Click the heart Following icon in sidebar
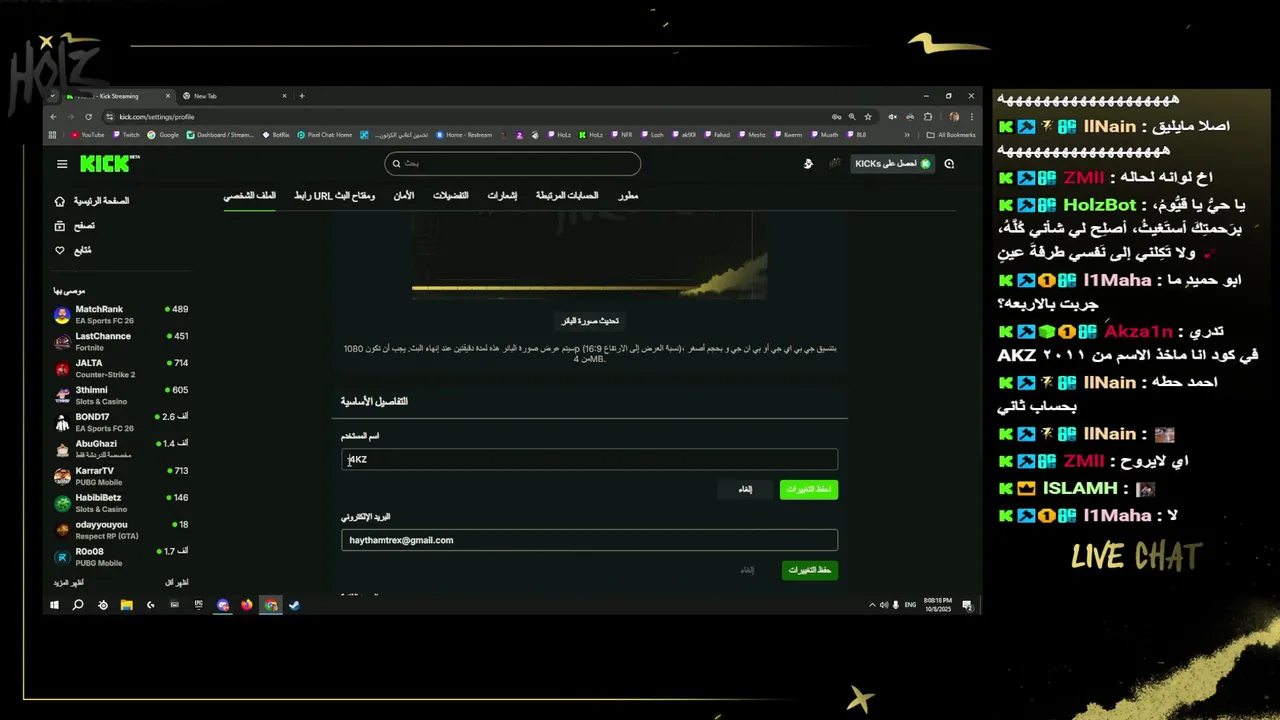 pyautogui.click(x=60, y=250)
